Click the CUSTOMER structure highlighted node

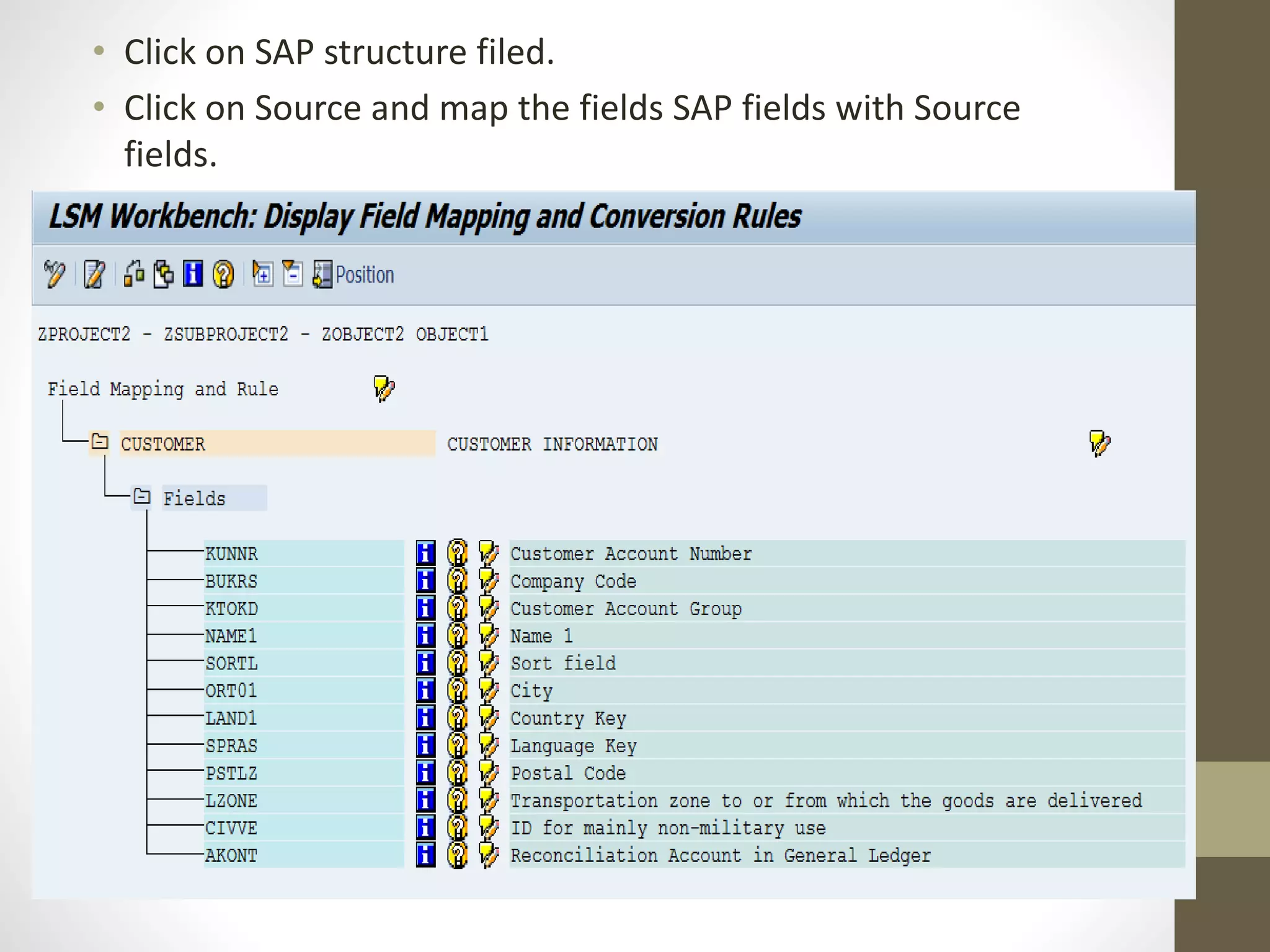pyautogui.click(x=163, y=444)
